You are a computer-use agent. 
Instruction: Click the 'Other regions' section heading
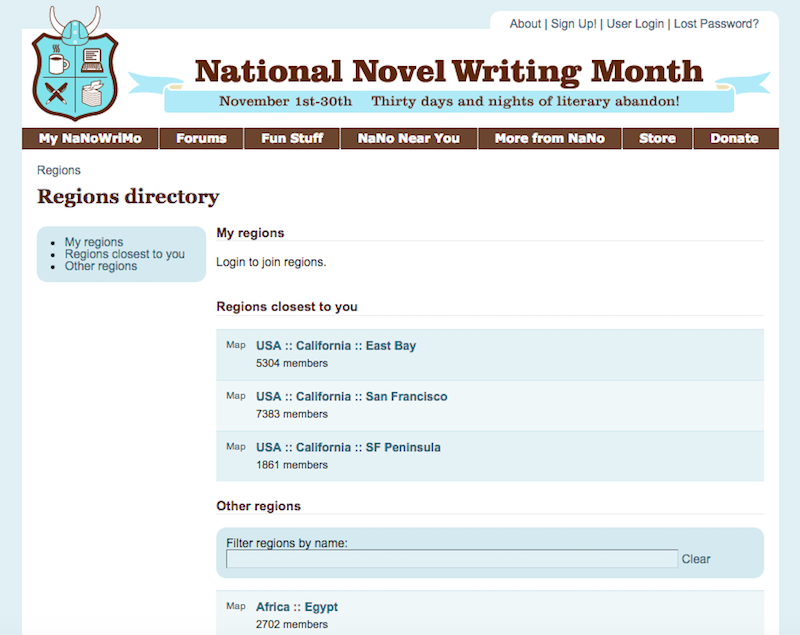click(x=259, y=506)
